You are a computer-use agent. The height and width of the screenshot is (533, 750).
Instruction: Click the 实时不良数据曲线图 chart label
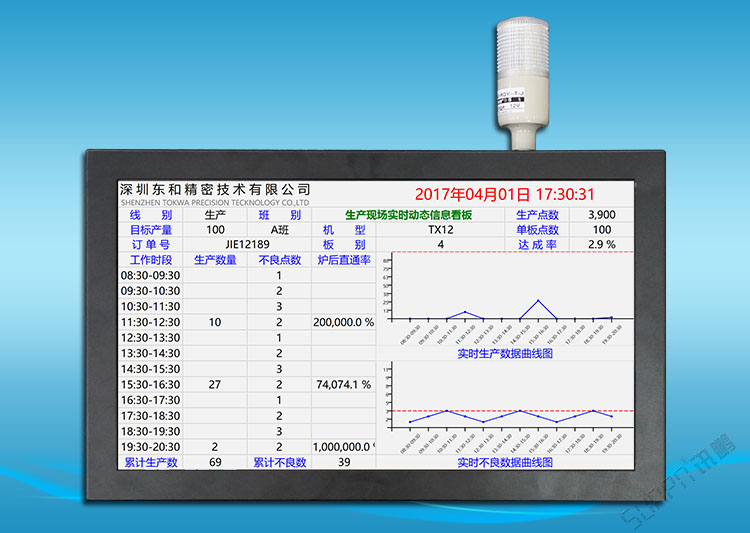click(505, 463)
